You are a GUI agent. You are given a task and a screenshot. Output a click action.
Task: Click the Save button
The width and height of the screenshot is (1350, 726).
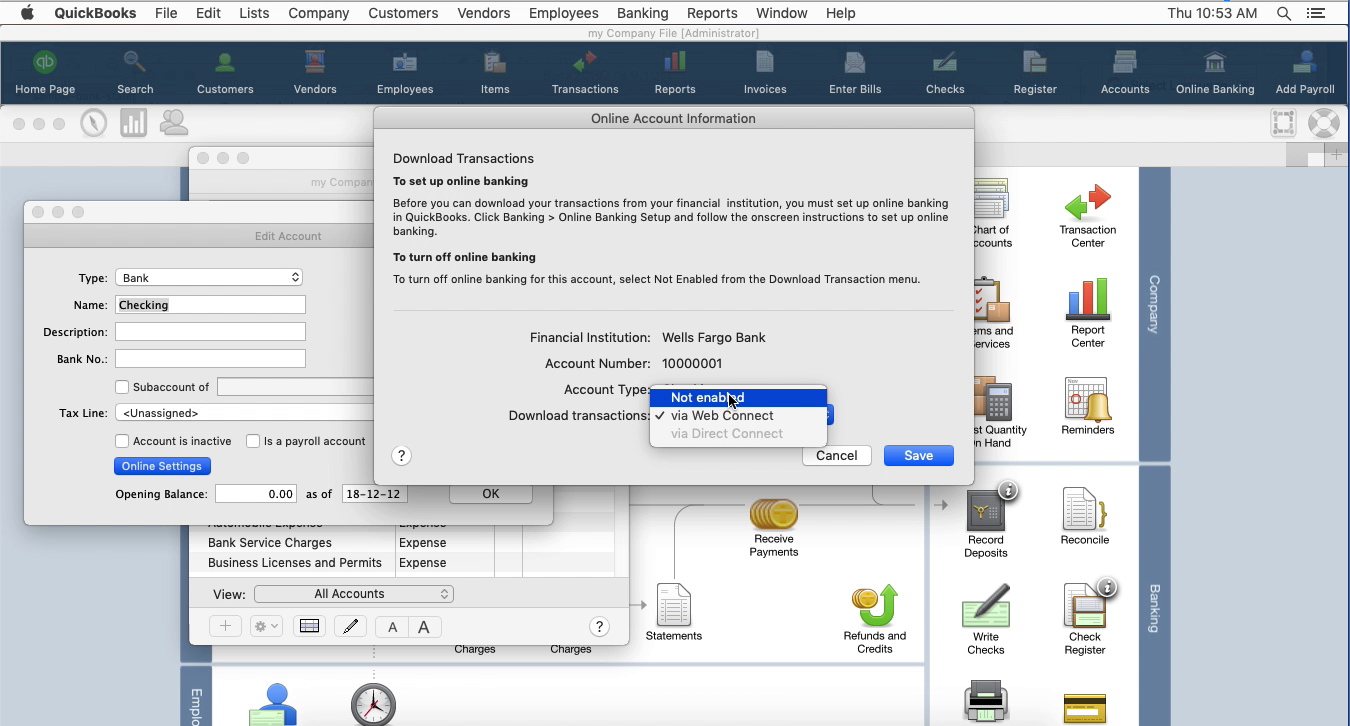point(918,456)
